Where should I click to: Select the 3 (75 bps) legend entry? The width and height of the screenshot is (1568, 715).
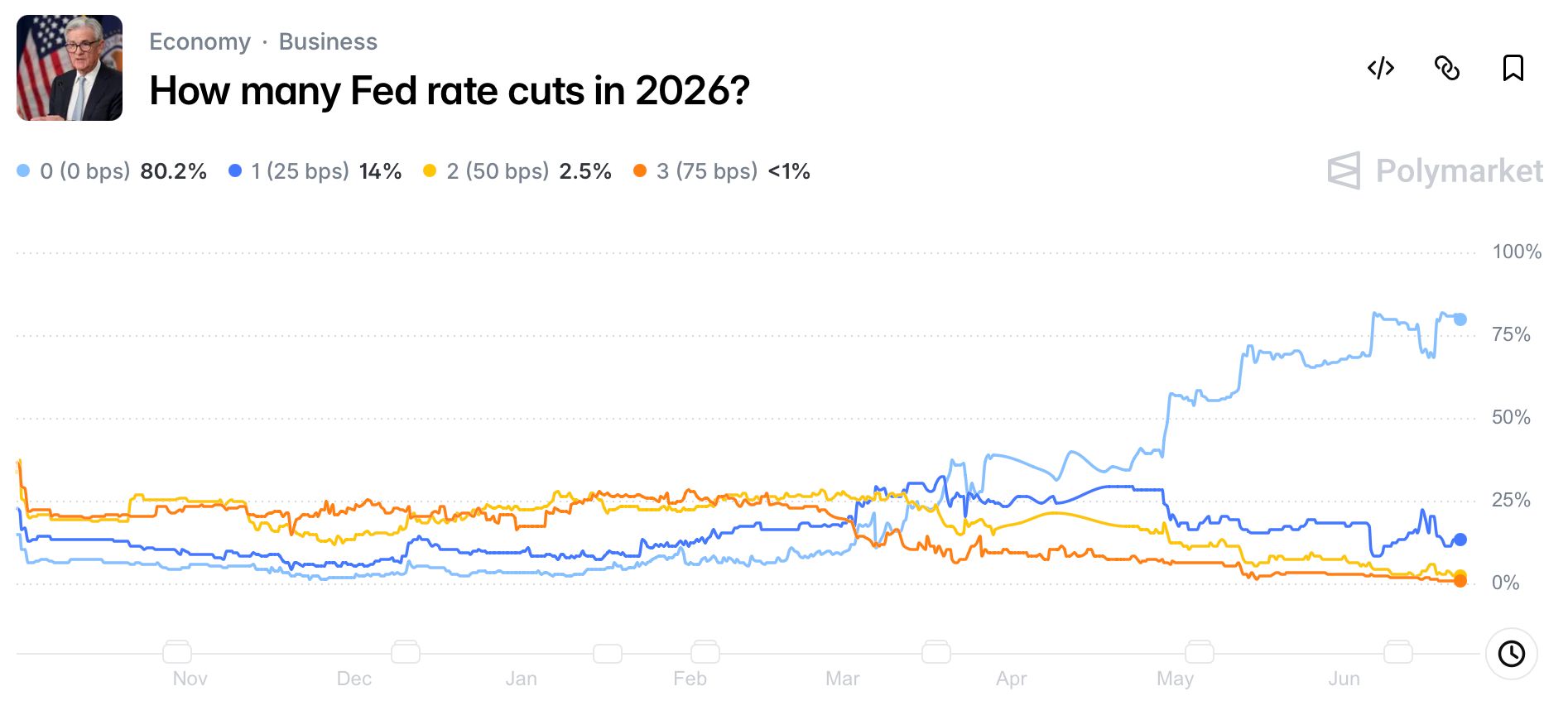pos(722,171)
